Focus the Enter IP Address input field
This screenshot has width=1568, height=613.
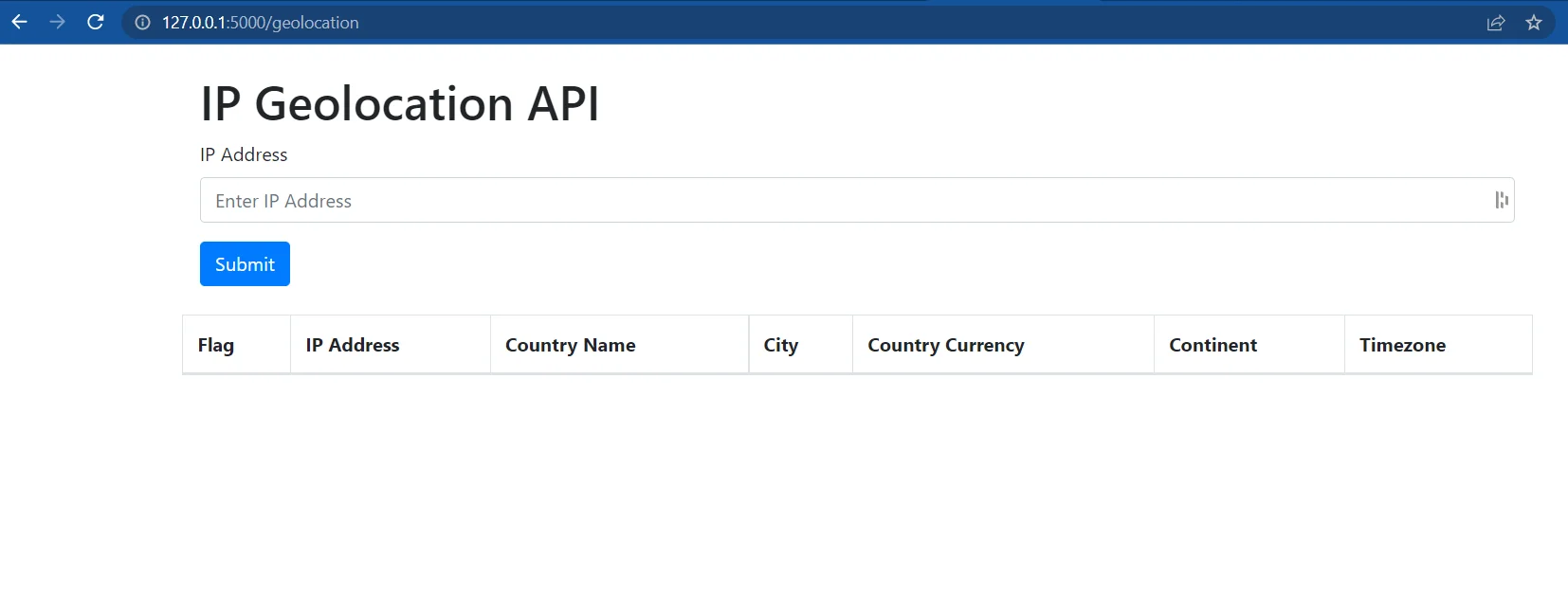[x=857, y=200]
